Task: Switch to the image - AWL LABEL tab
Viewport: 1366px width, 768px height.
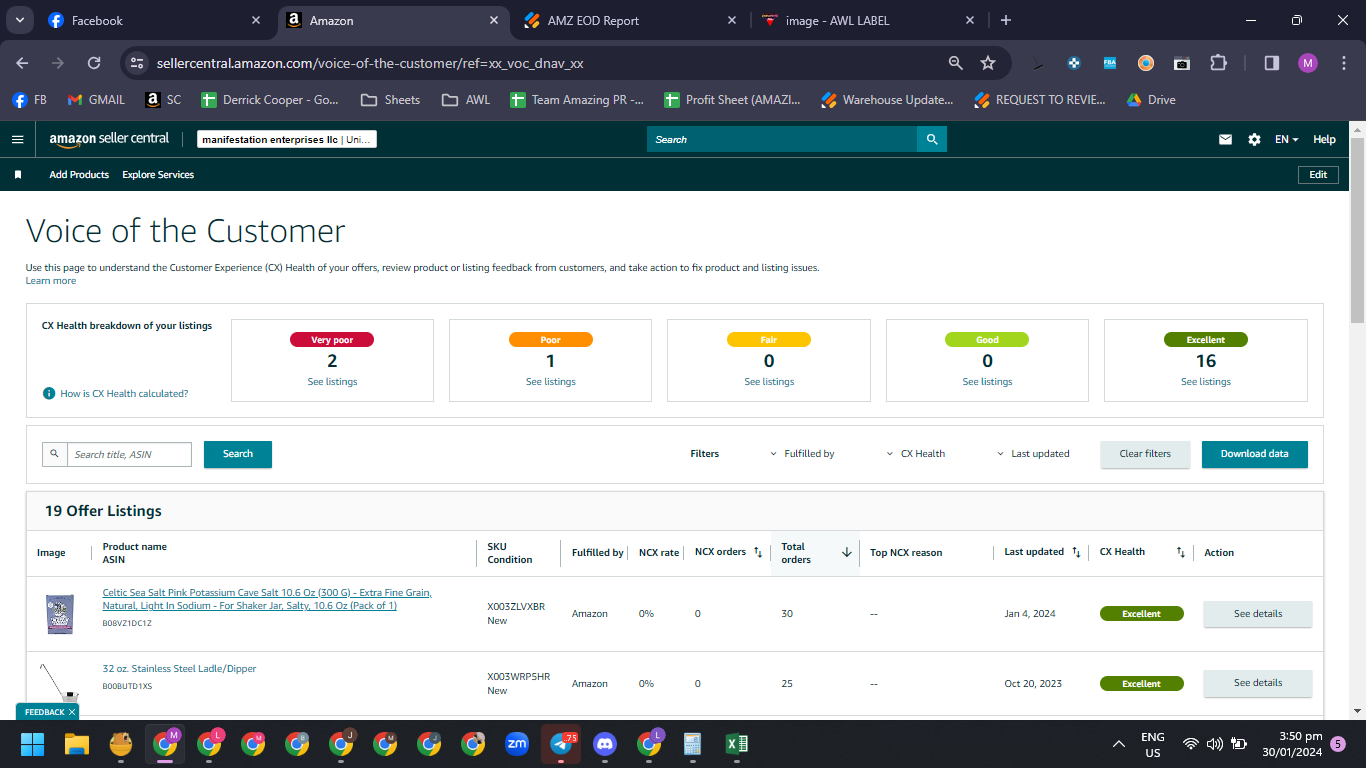Action: coord(868,20)
